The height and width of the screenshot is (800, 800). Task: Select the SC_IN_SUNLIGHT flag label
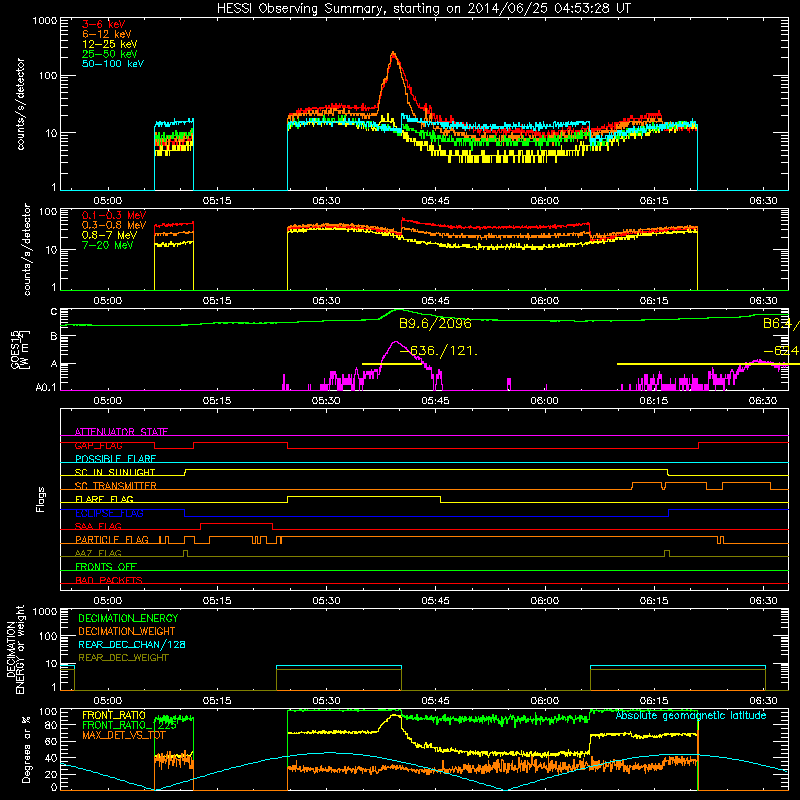point(115,472)
